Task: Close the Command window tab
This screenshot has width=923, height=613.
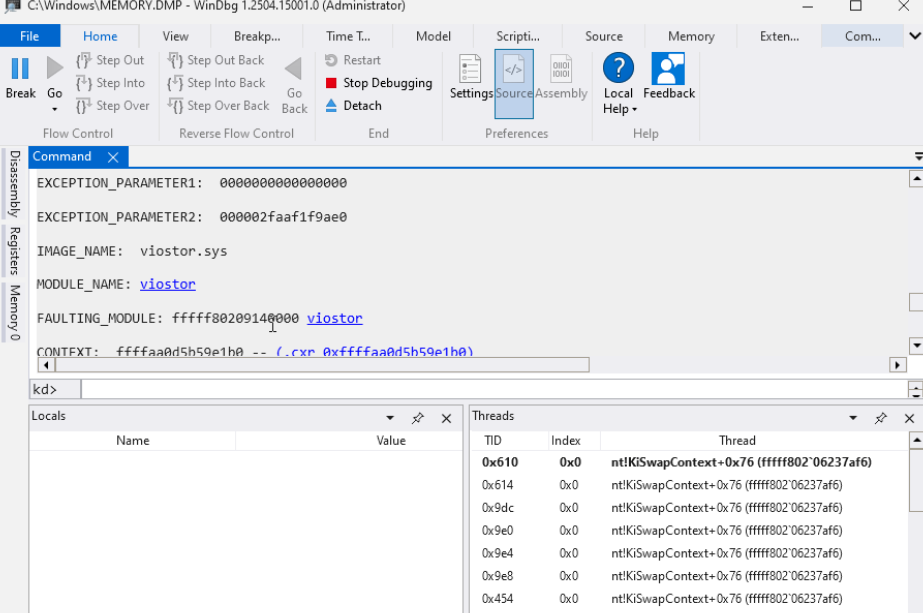Action: tap(113, 157)
